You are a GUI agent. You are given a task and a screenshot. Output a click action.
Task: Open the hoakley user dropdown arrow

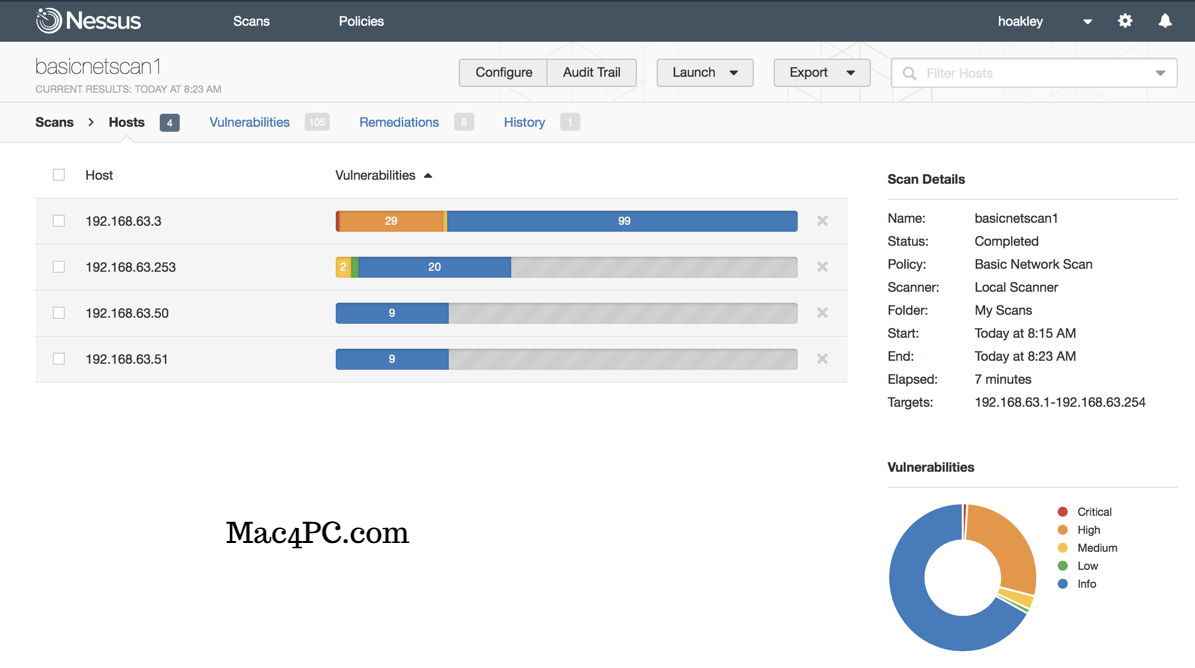(x=1088, y=21)
